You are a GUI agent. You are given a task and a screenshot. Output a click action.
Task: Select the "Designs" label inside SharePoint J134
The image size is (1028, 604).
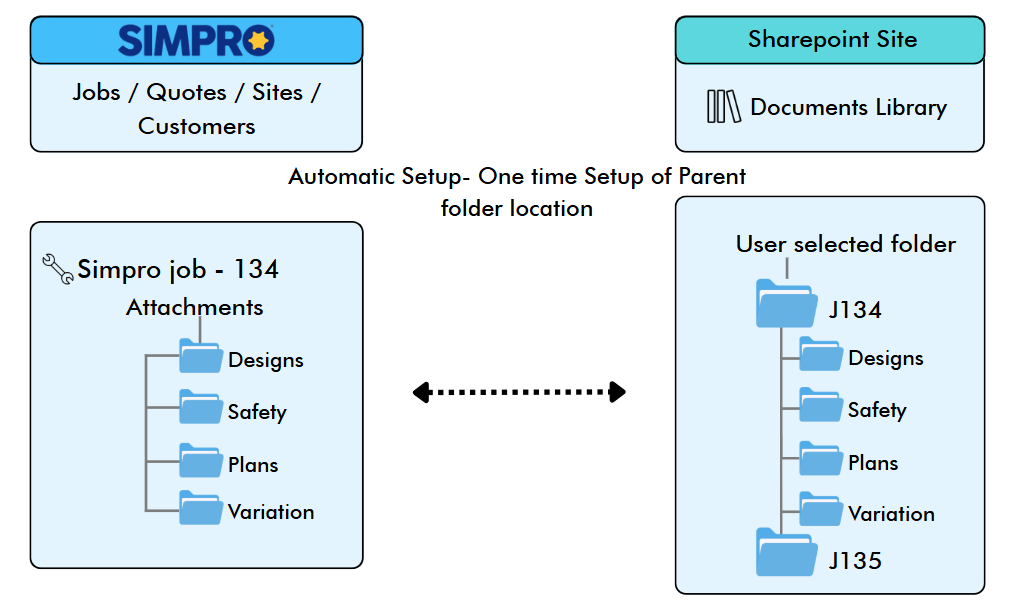pyautogui.click(x=886, y=358)
